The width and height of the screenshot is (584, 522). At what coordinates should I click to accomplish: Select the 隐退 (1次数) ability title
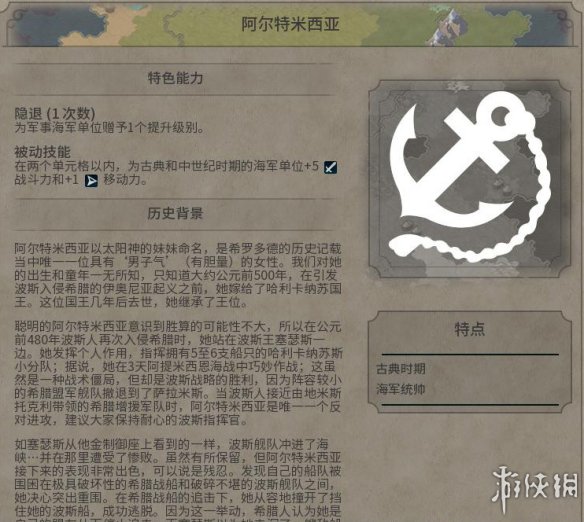tap(55, 114)
